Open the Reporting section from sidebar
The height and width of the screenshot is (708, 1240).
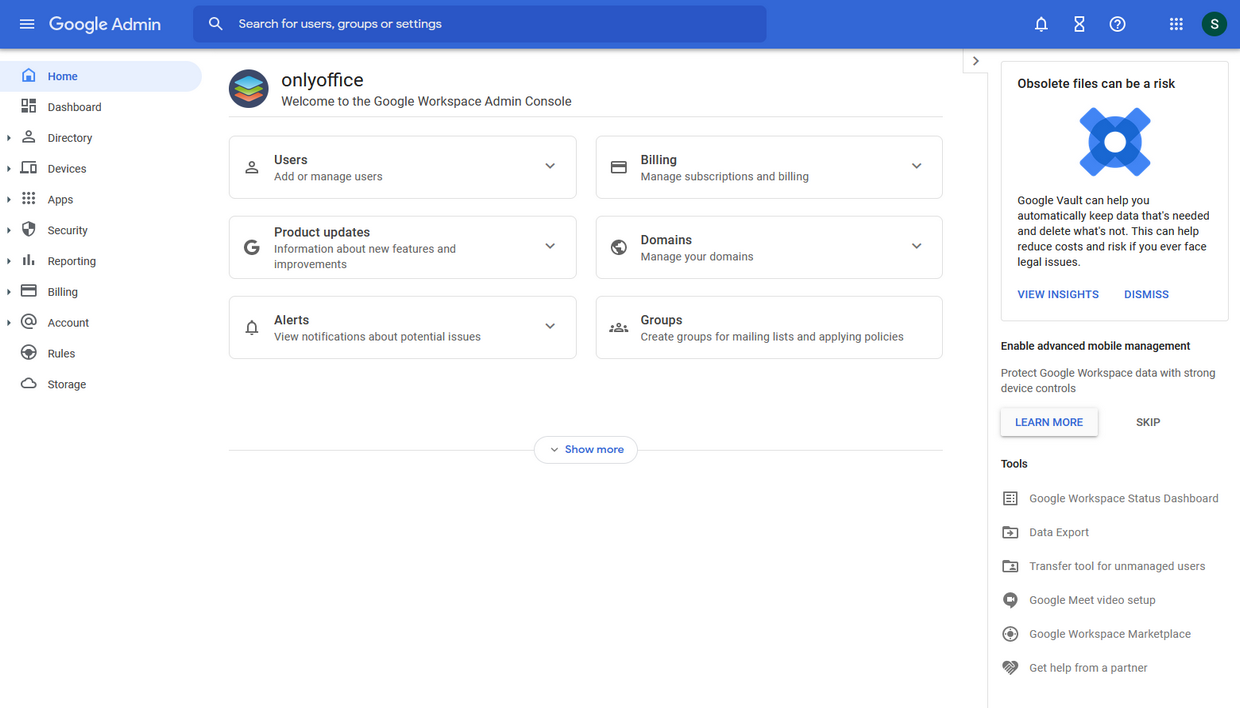[x=70, y=260]
